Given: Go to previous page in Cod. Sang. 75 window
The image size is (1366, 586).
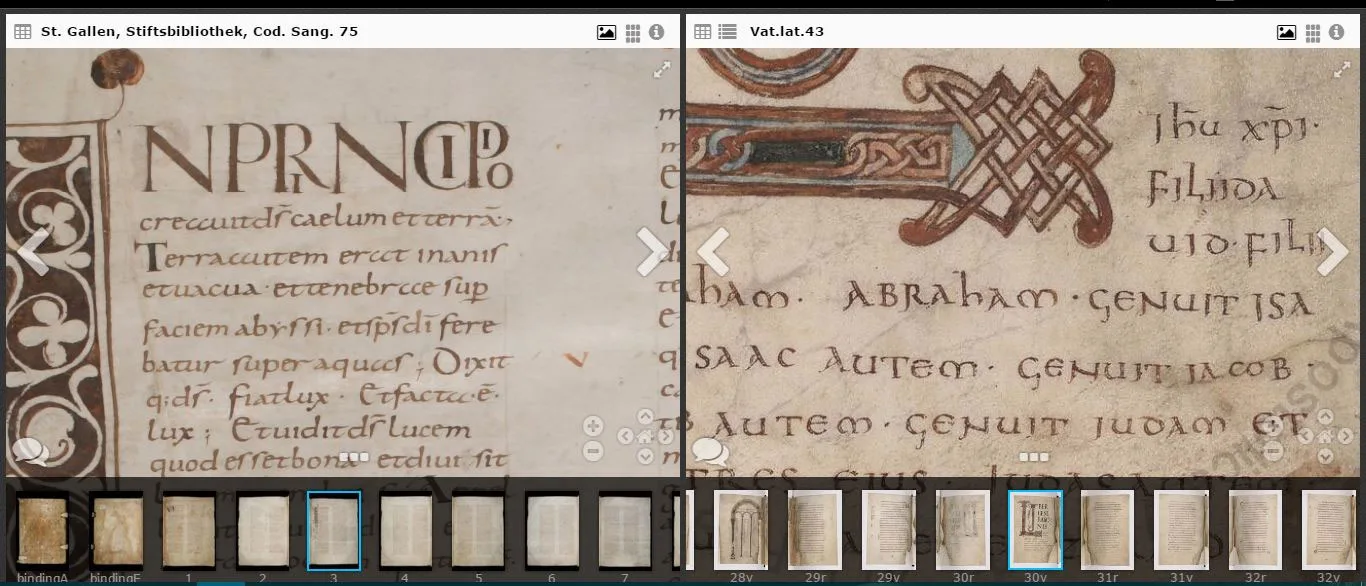Looking at the screenshot, I should [x=32, y=251].
